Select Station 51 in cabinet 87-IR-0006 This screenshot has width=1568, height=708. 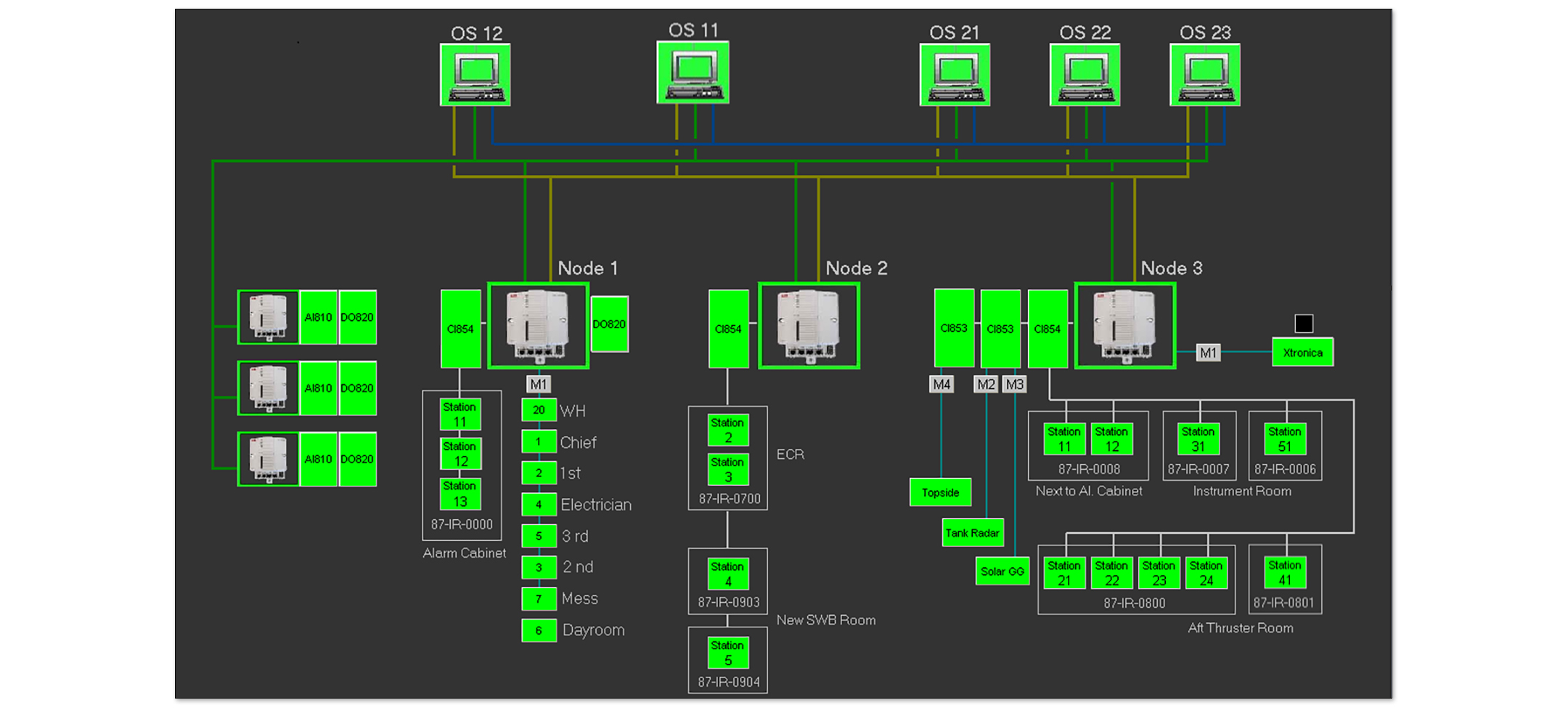click(x=1284, y=439)
